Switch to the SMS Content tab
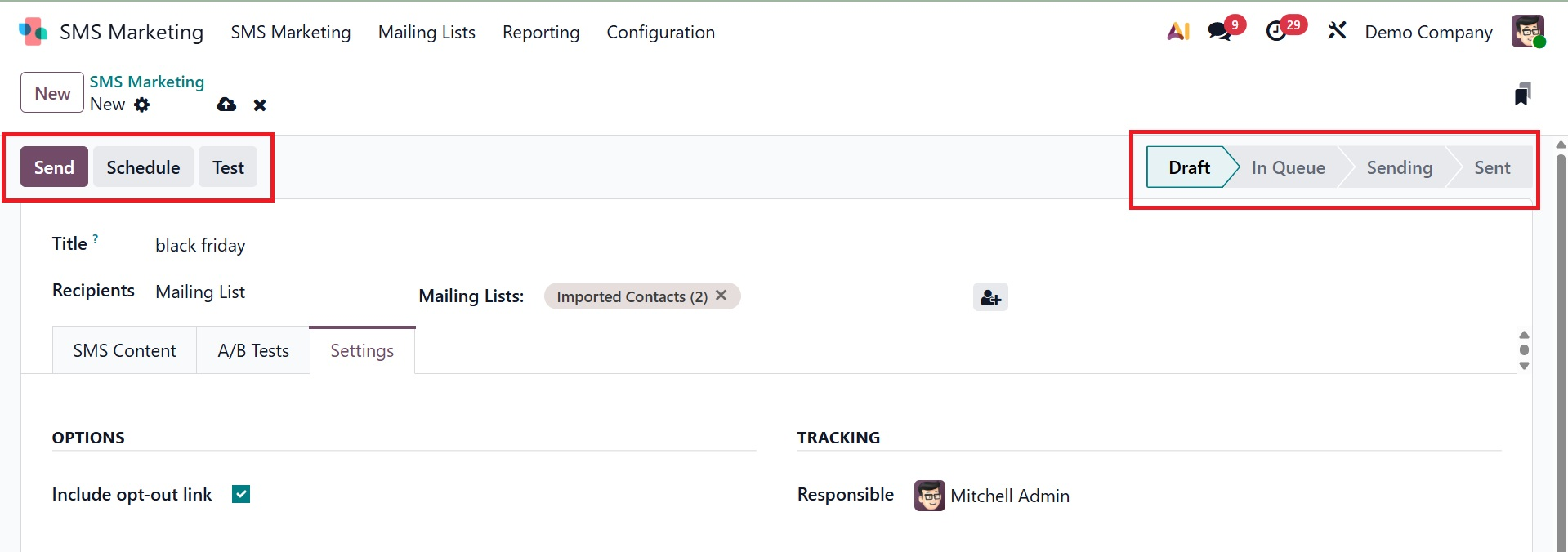The width and height of the screenshot is (1568, 552). (124, 351)
